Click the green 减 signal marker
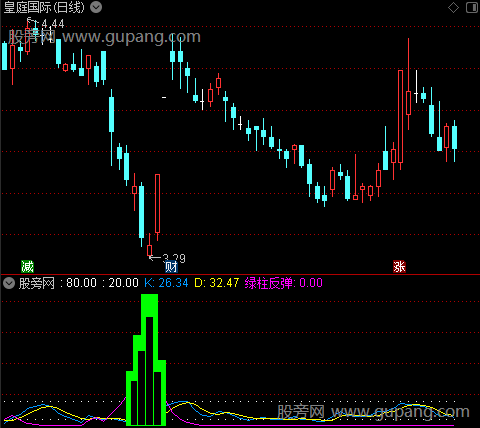 [x=27, y=267]
